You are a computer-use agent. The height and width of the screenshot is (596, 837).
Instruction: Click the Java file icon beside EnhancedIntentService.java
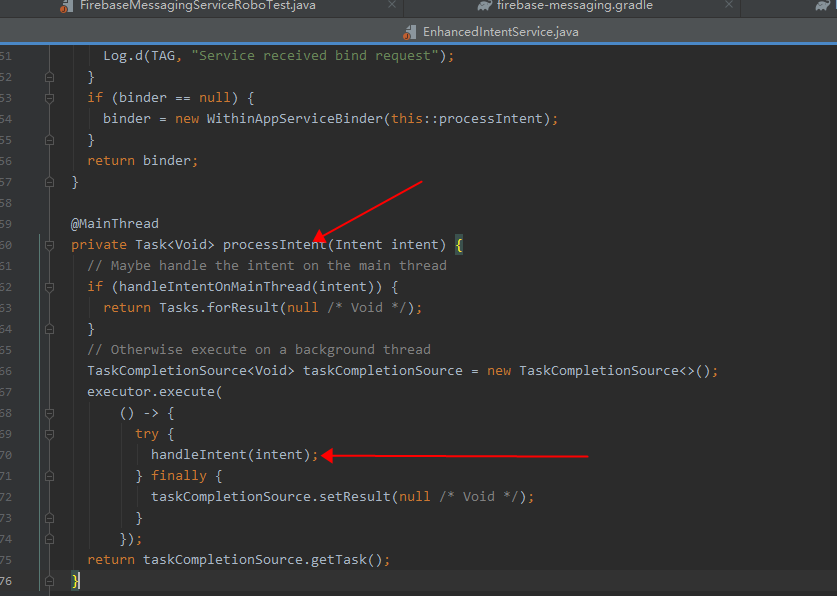pyautogui.click(x=409, y=33)
